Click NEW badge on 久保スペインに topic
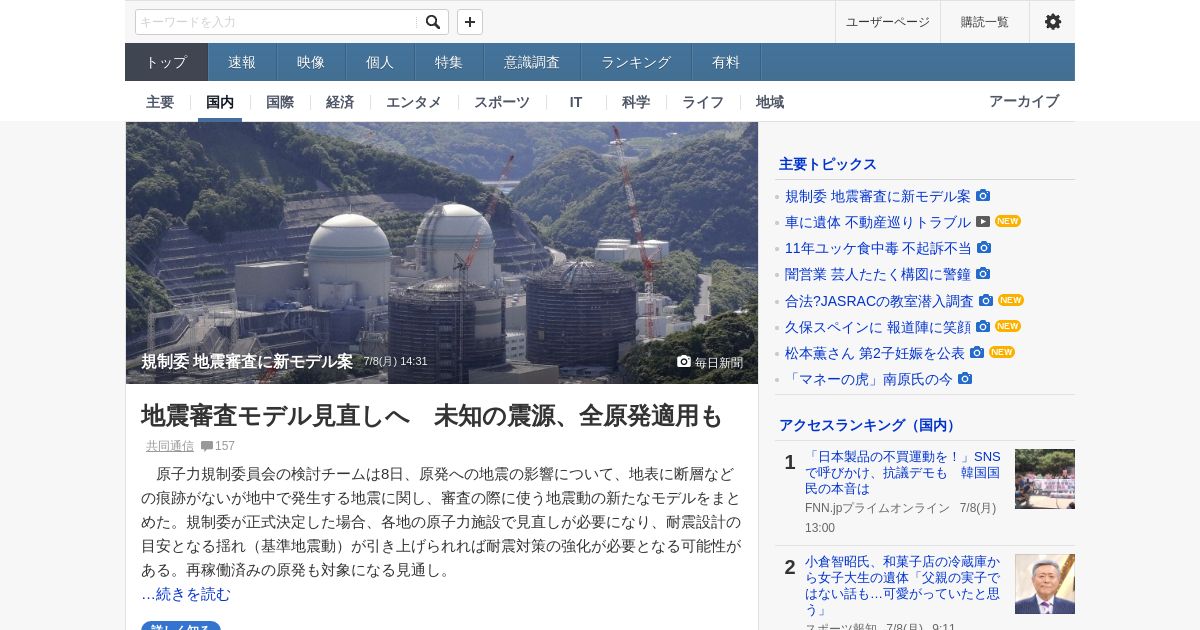Image resolution: width=1200 pixels, height=630 pixels. (x=1008, y=326)
